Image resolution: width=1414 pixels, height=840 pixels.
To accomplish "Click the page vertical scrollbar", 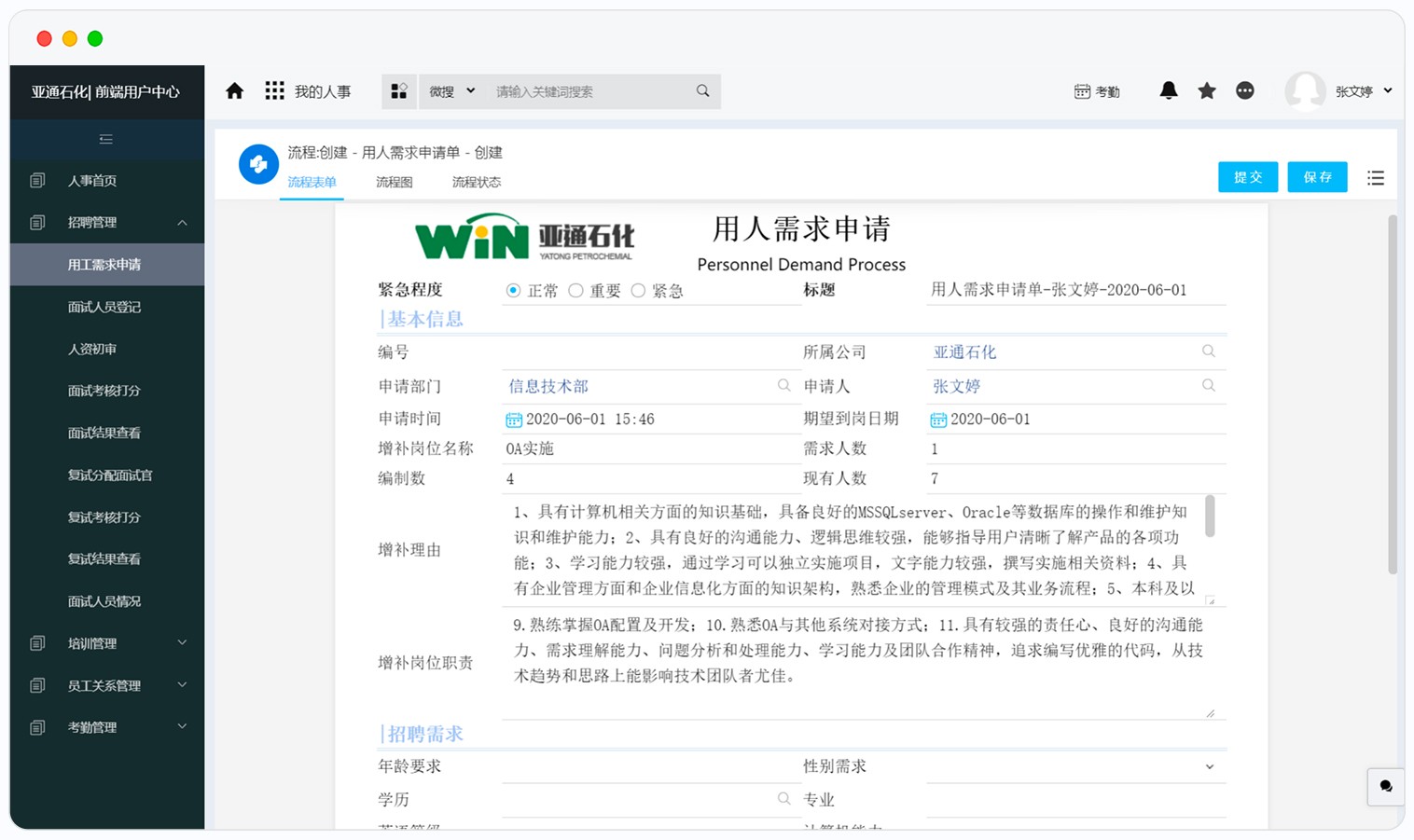I will click(1393, 392).
